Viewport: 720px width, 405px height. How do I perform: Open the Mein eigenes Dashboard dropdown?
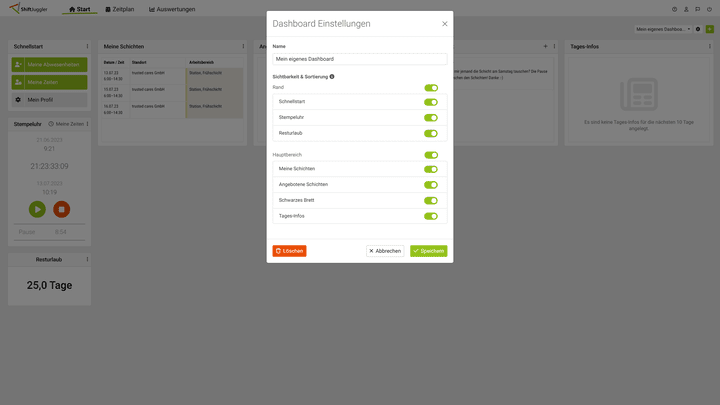point(663,29)
